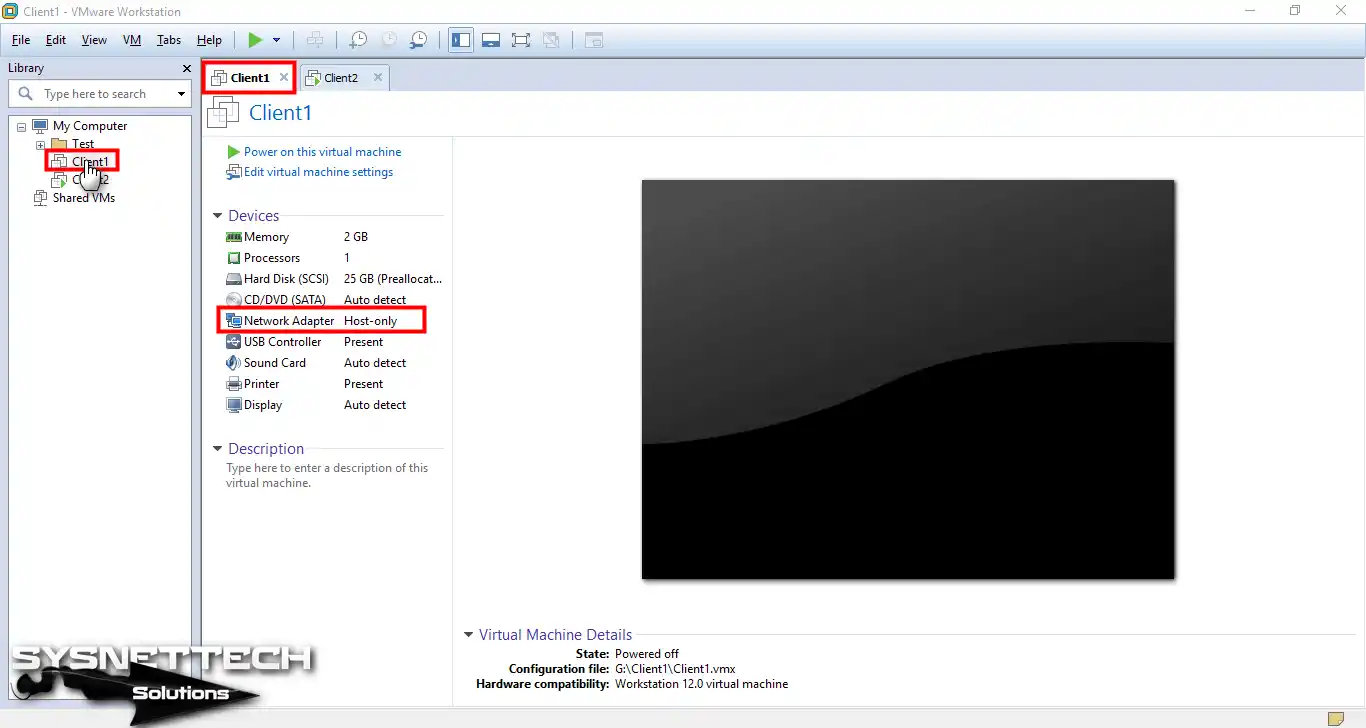
Task: Click Power on this virtual machine link
Action: (x=322, y=151)
